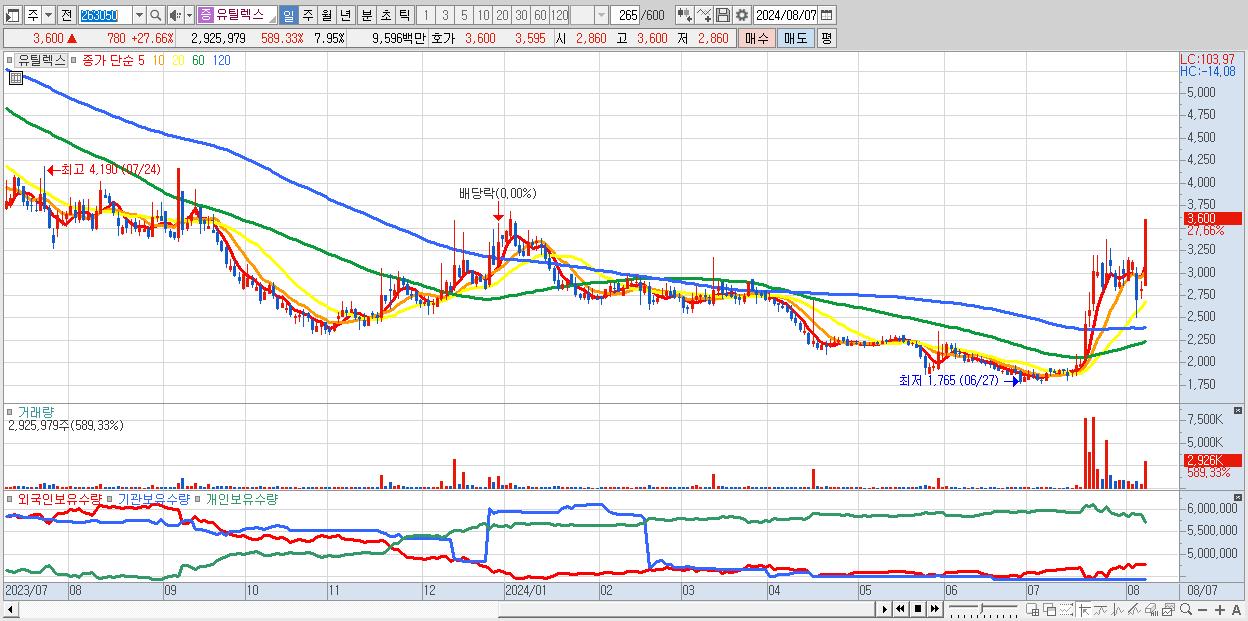Toggle the 평 button next to 매도
This screenshot has width=1248, height=621.
[x=826, y=38]
